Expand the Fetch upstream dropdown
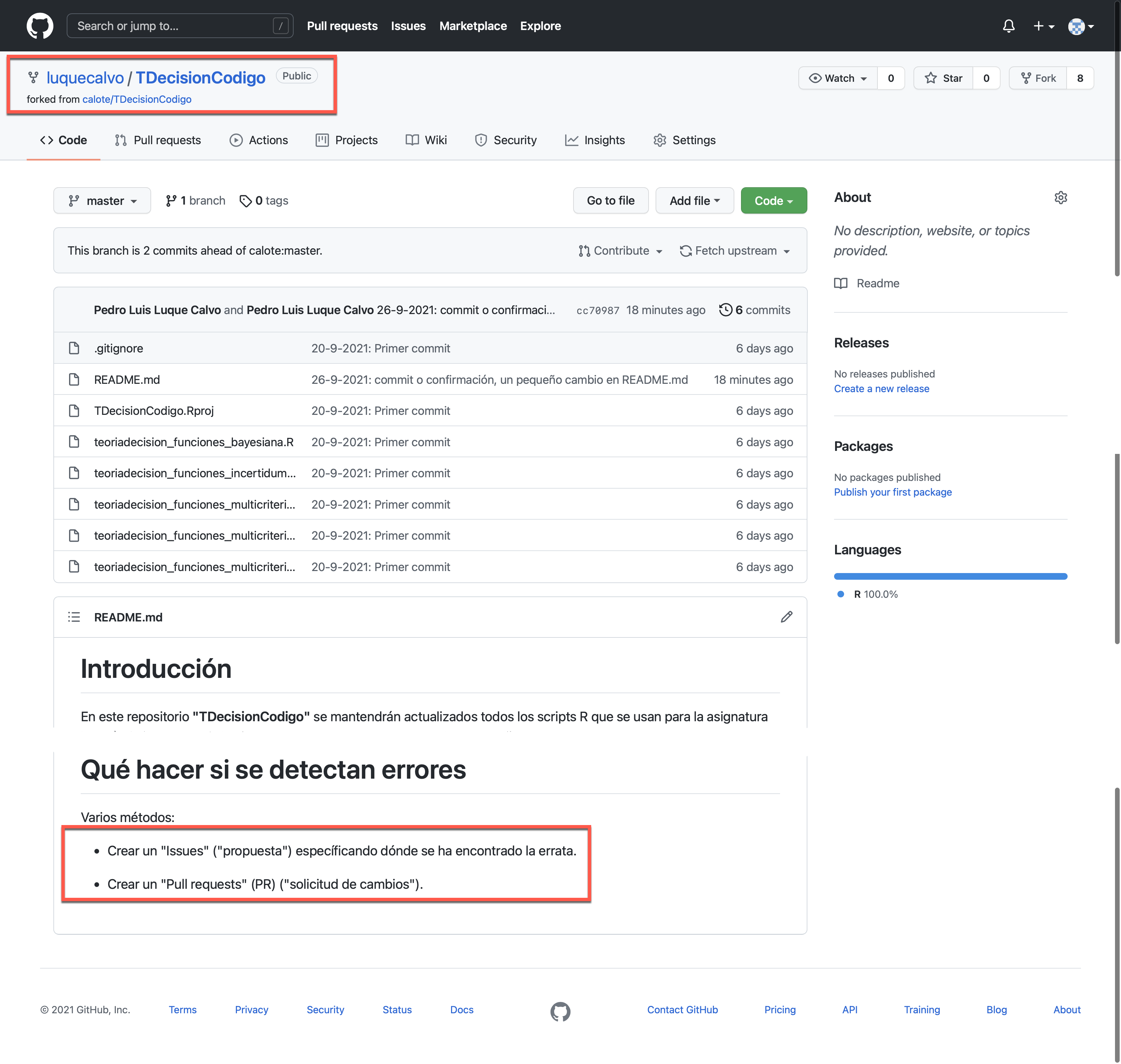1121x1064 pixels. tap(735, 251)
